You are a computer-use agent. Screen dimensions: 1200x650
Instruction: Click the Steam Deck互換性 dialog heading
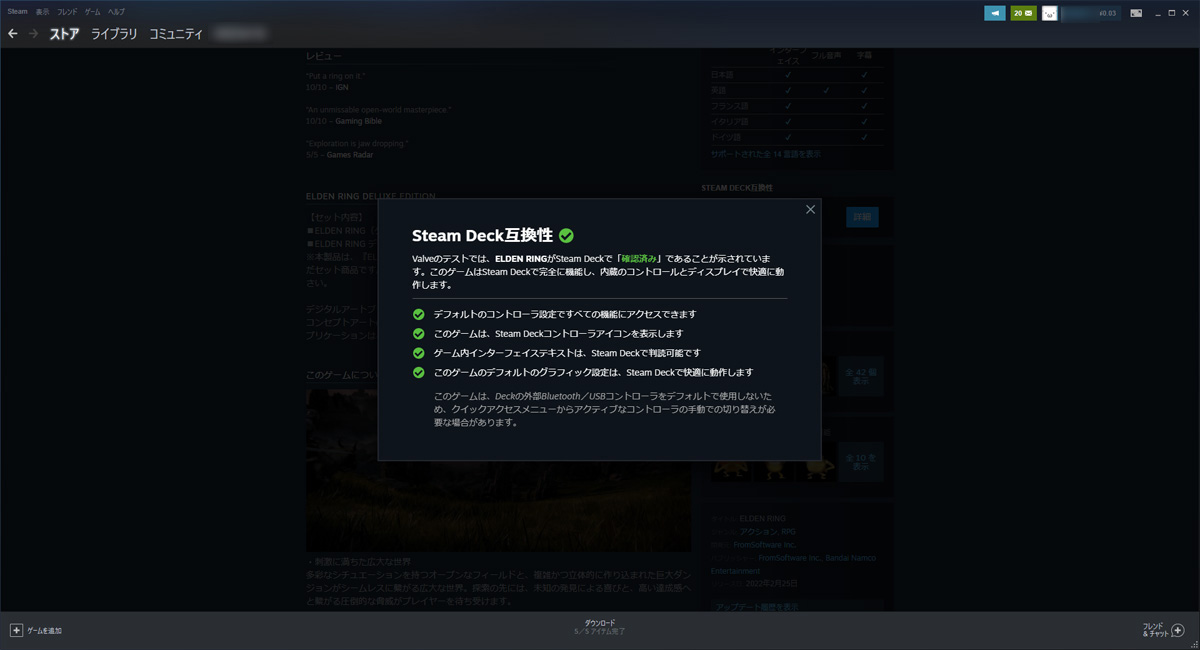[482, 235]
